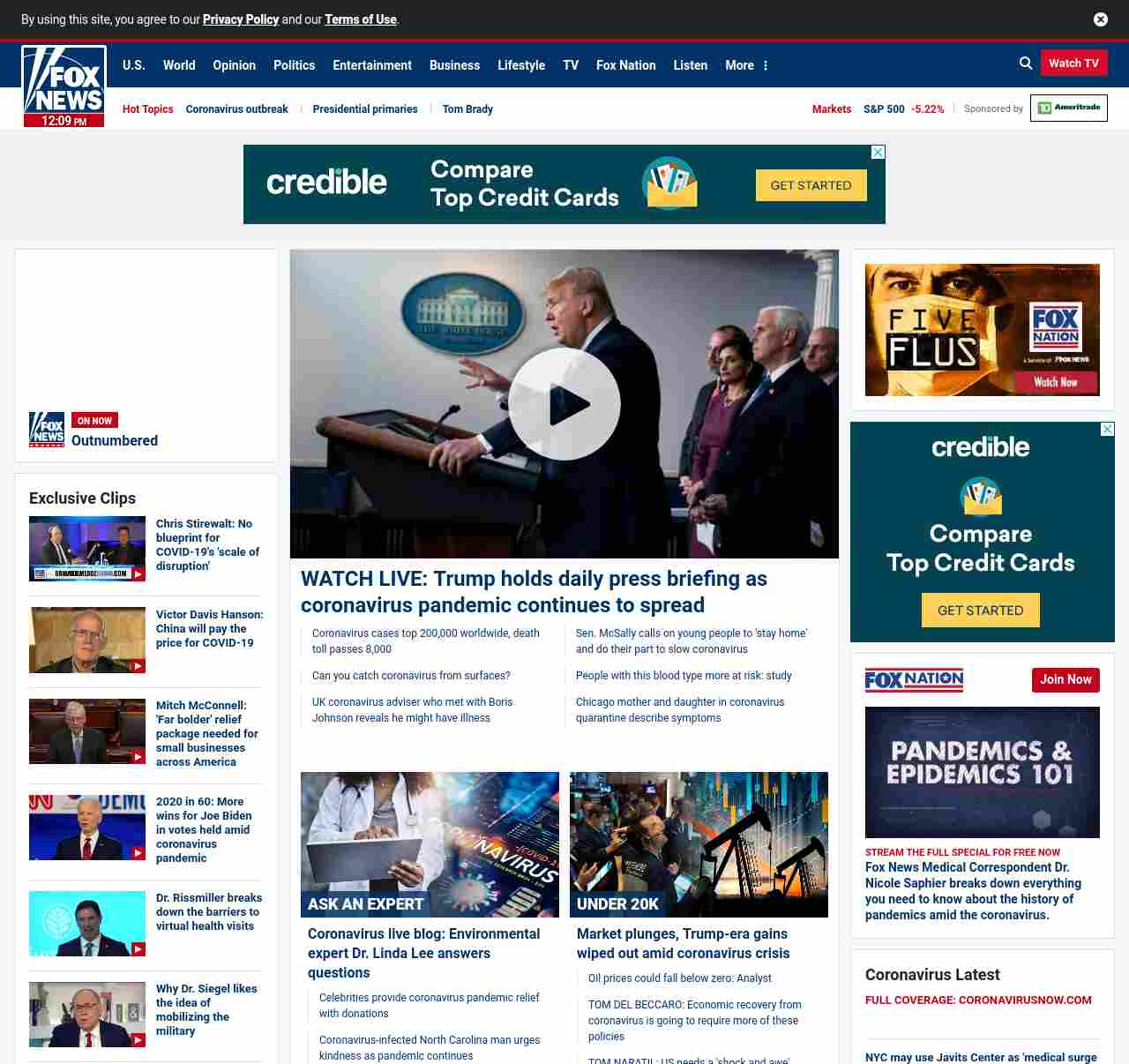
Task: Close the sidebar Credible ad
Action: coord(1107,430)
